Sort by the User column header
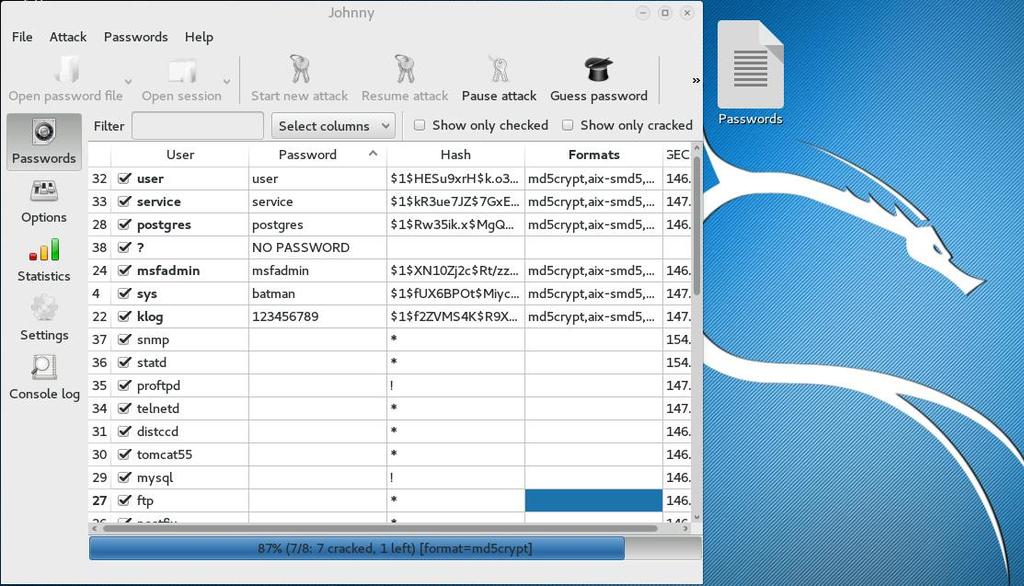The width and height of the screenshot is (1024, 586). pos(180,154)
